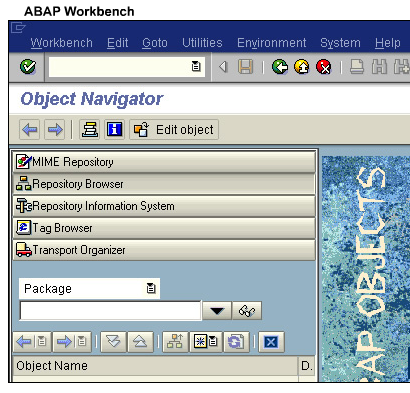Screen dimensions: 410x393
Task: Open the Goto menu
Action: [155, 43]
